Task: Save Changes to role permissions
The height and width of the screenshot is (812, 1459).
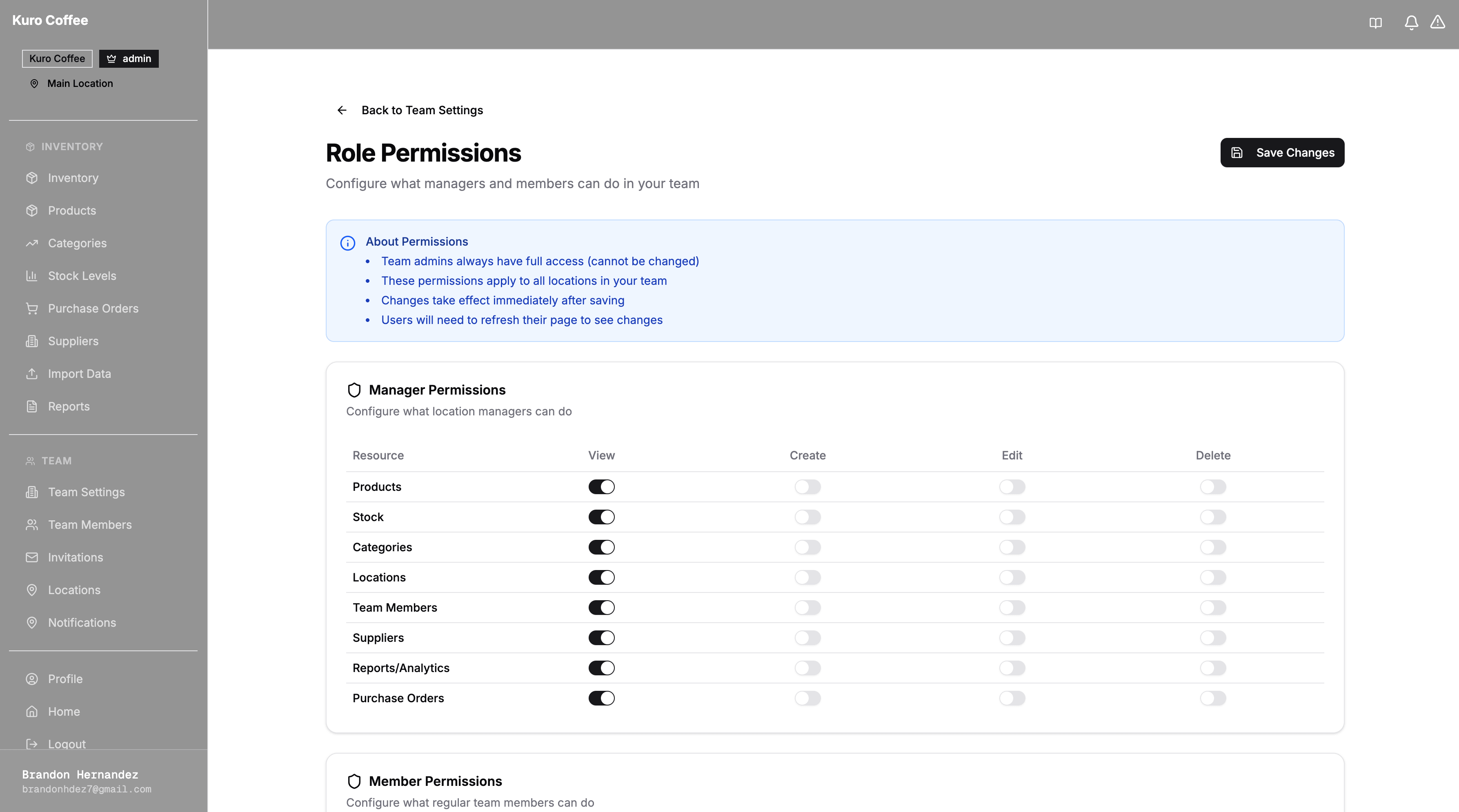Action: (x=1282, y=153)
